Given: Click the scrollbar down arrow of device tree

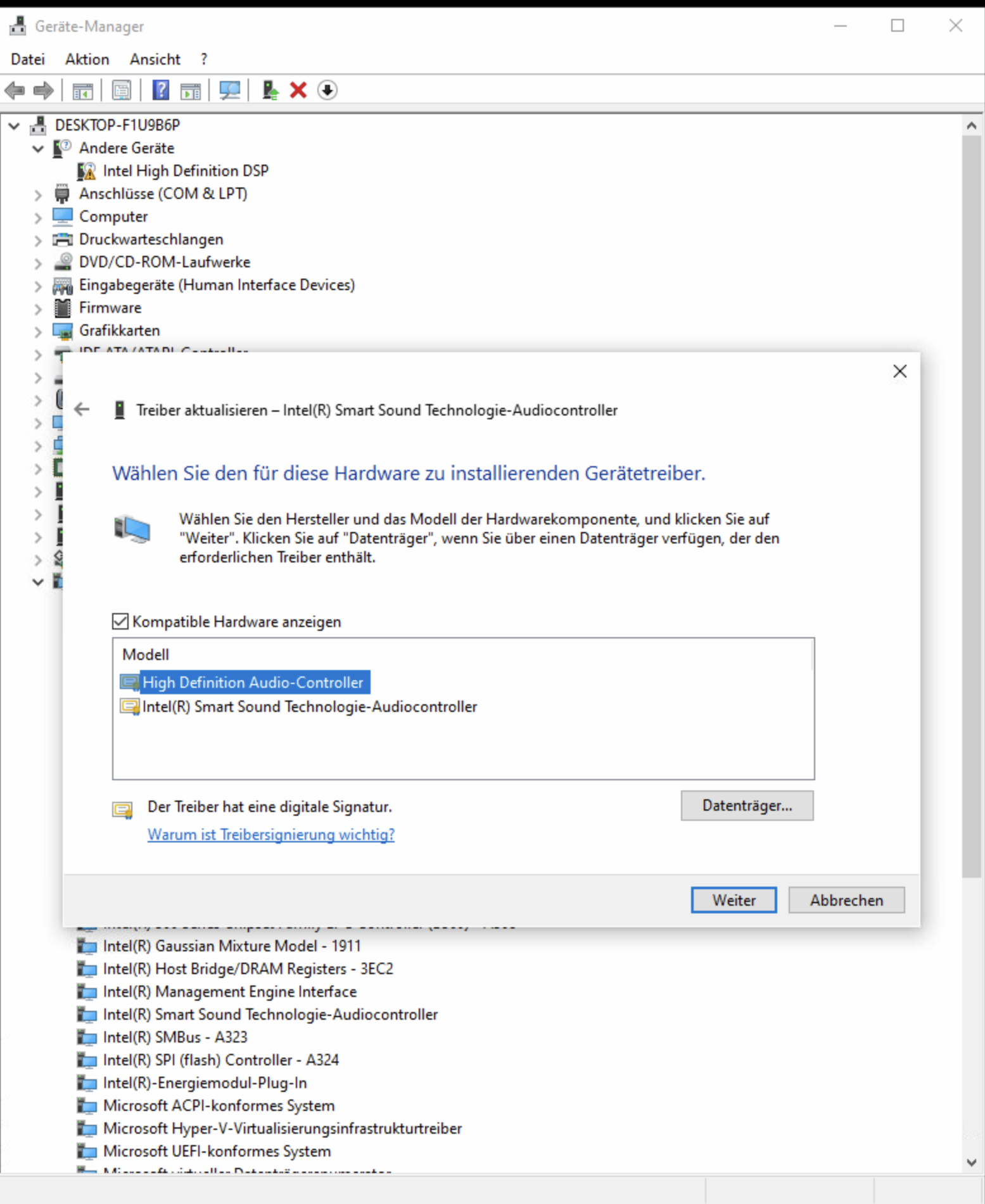Looking at the screenshot, I should (971, 1162).
